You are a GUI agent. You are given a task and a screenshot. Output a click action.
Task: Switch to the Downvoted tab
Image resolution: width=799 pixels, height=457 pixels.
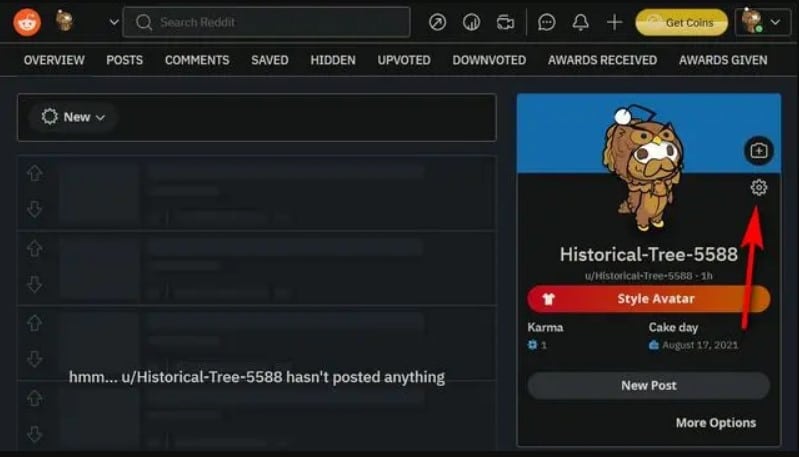pos(489,60)
